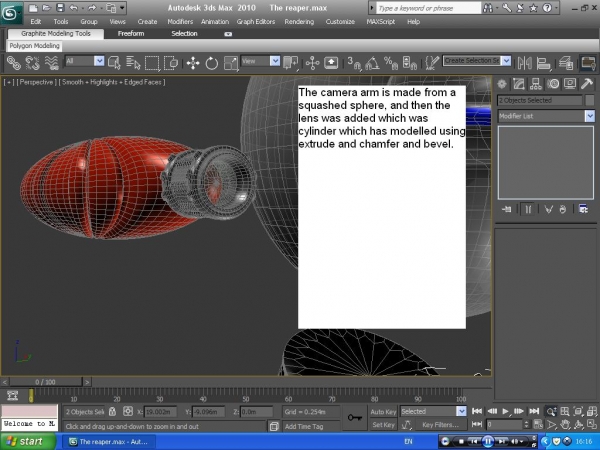Activate the Select and Rotate tool
The width and height of the screenshot is (600, 450).
click(211, 63)
